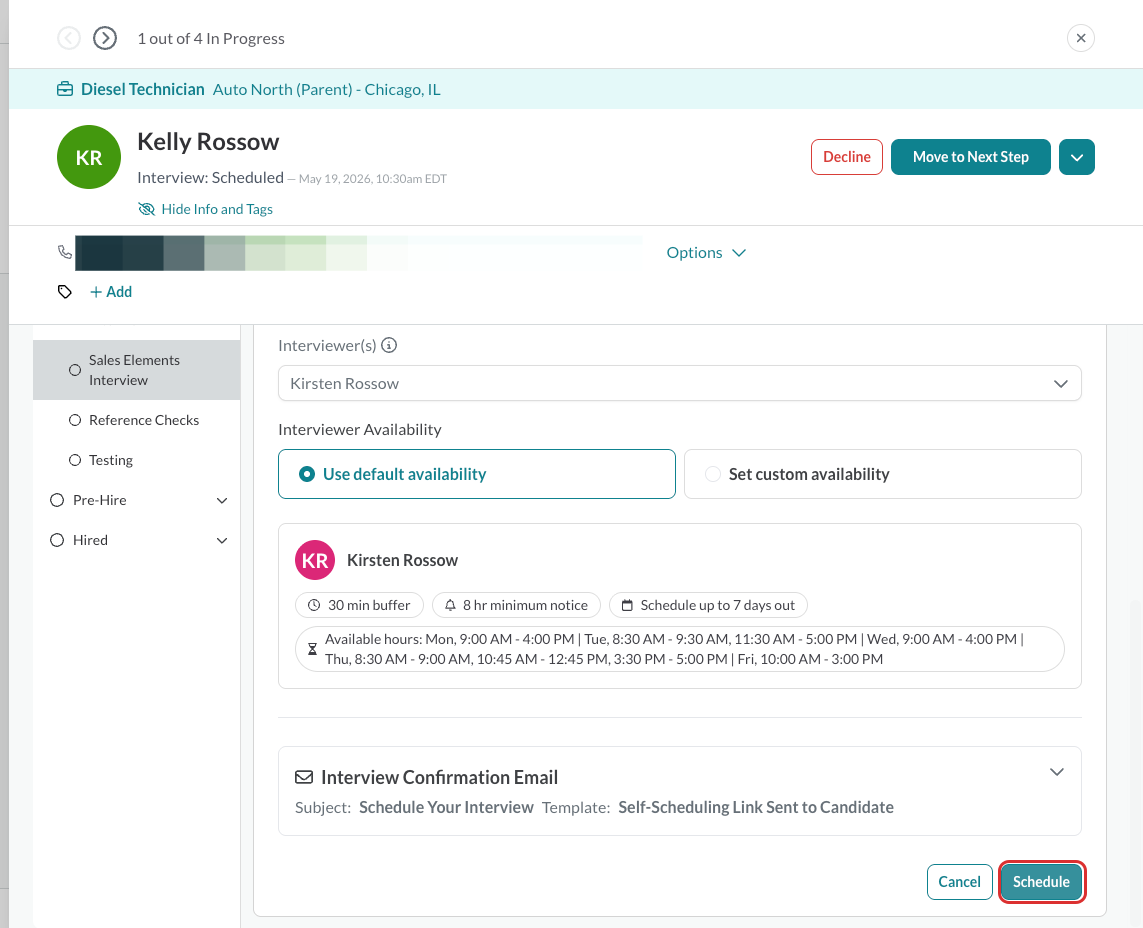Screen dimensions: 1143x928
Task: Click the Pre-Hire stage circle
Action: click(57, 500)
